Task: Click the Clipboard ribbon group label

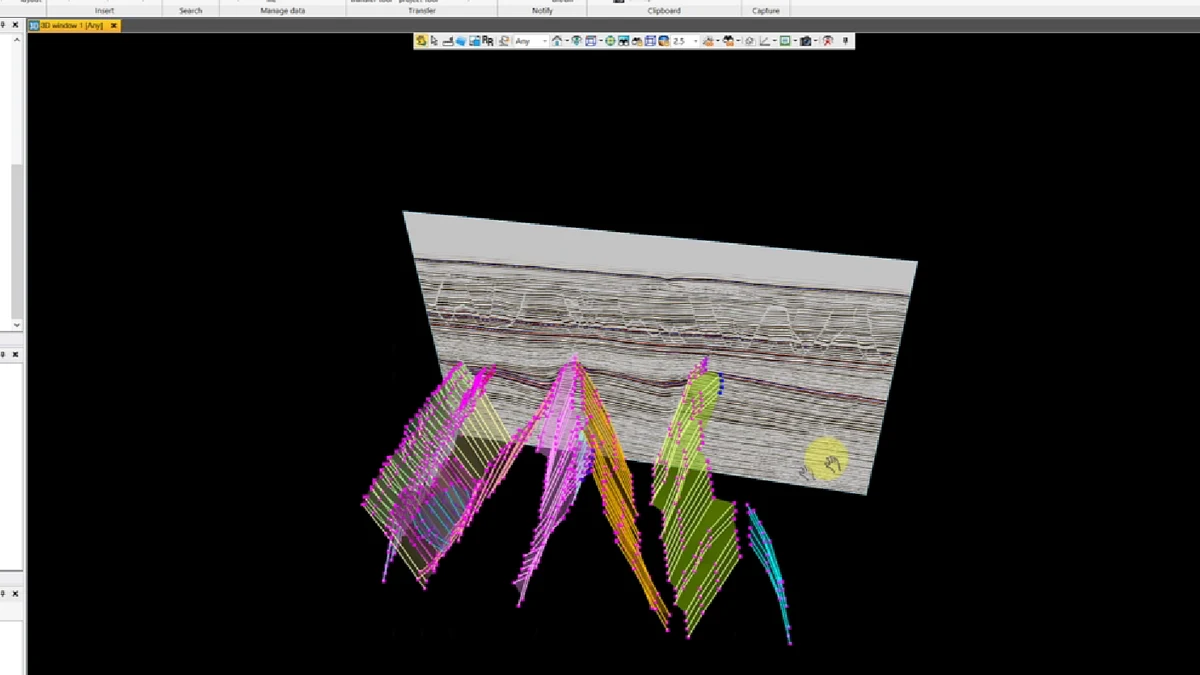Action: click(x=664, y=11)
